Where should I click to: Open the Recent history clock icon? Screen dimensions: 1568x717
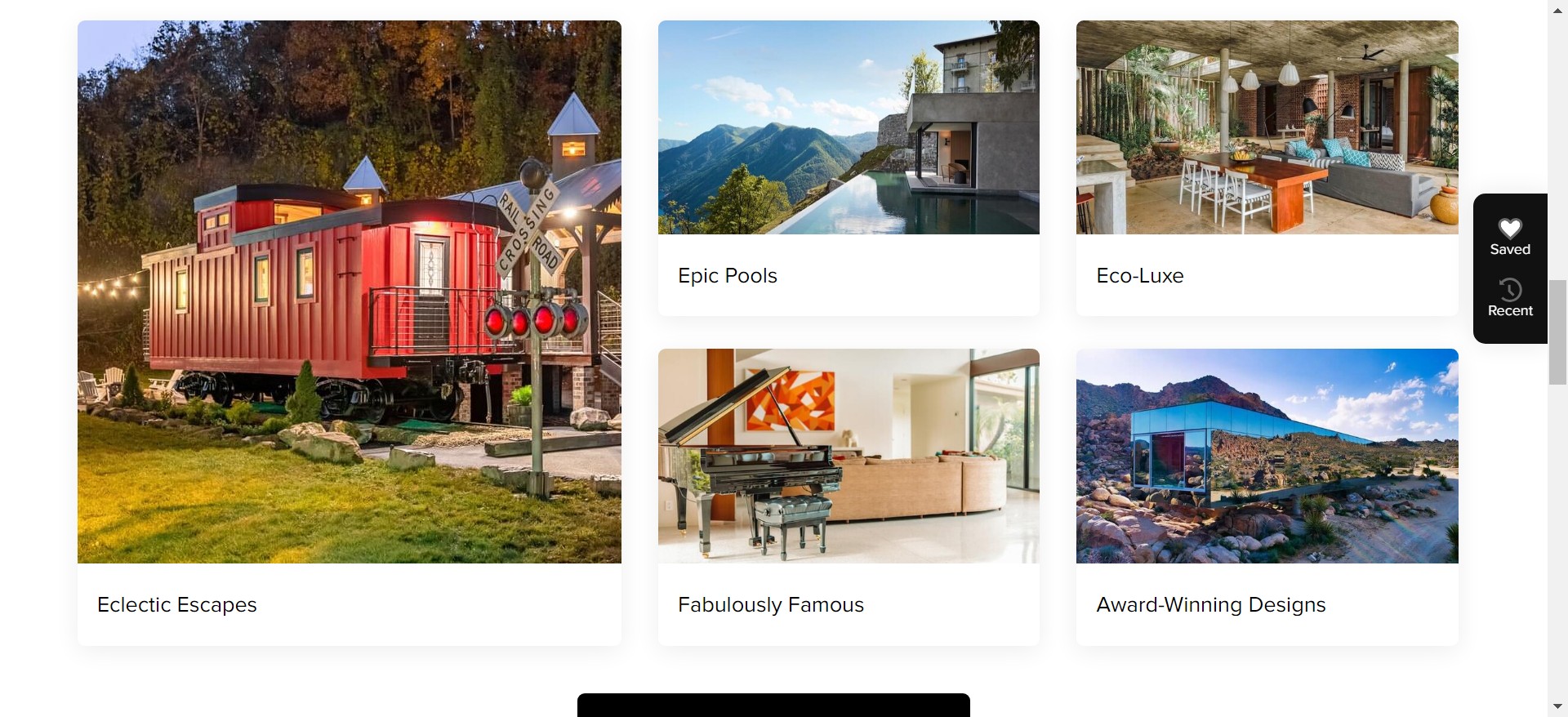tap(1510, 289)
